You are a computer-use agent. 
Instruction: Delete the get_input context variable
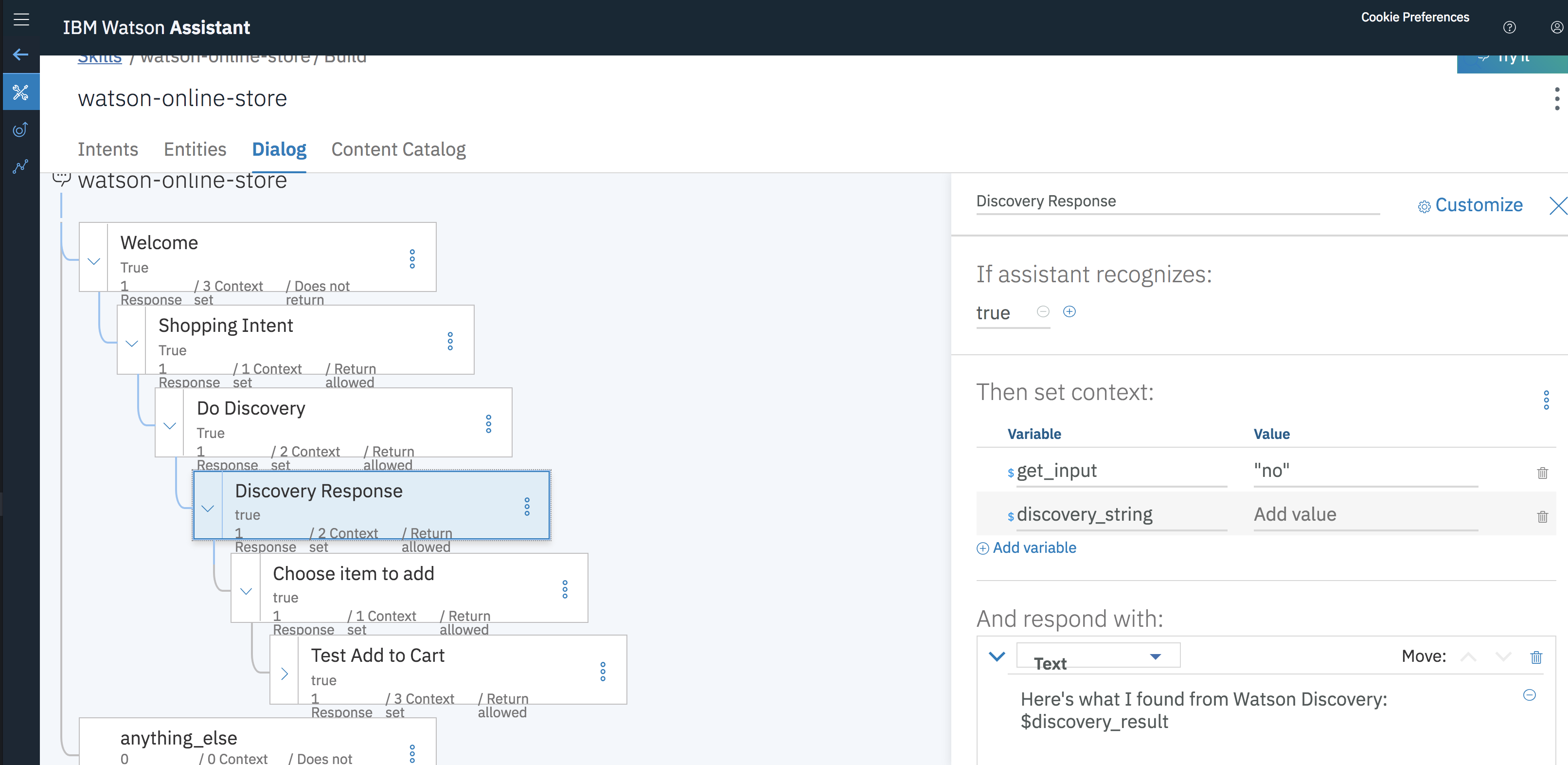pyautogui.click(x=1542, y=473)
